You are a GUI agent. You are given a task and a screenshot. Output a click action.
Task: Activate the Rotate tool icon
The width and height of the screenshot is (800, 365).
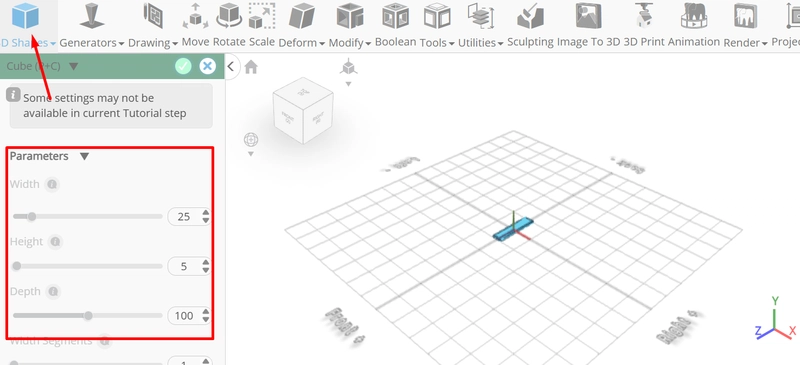pos(229,15)
